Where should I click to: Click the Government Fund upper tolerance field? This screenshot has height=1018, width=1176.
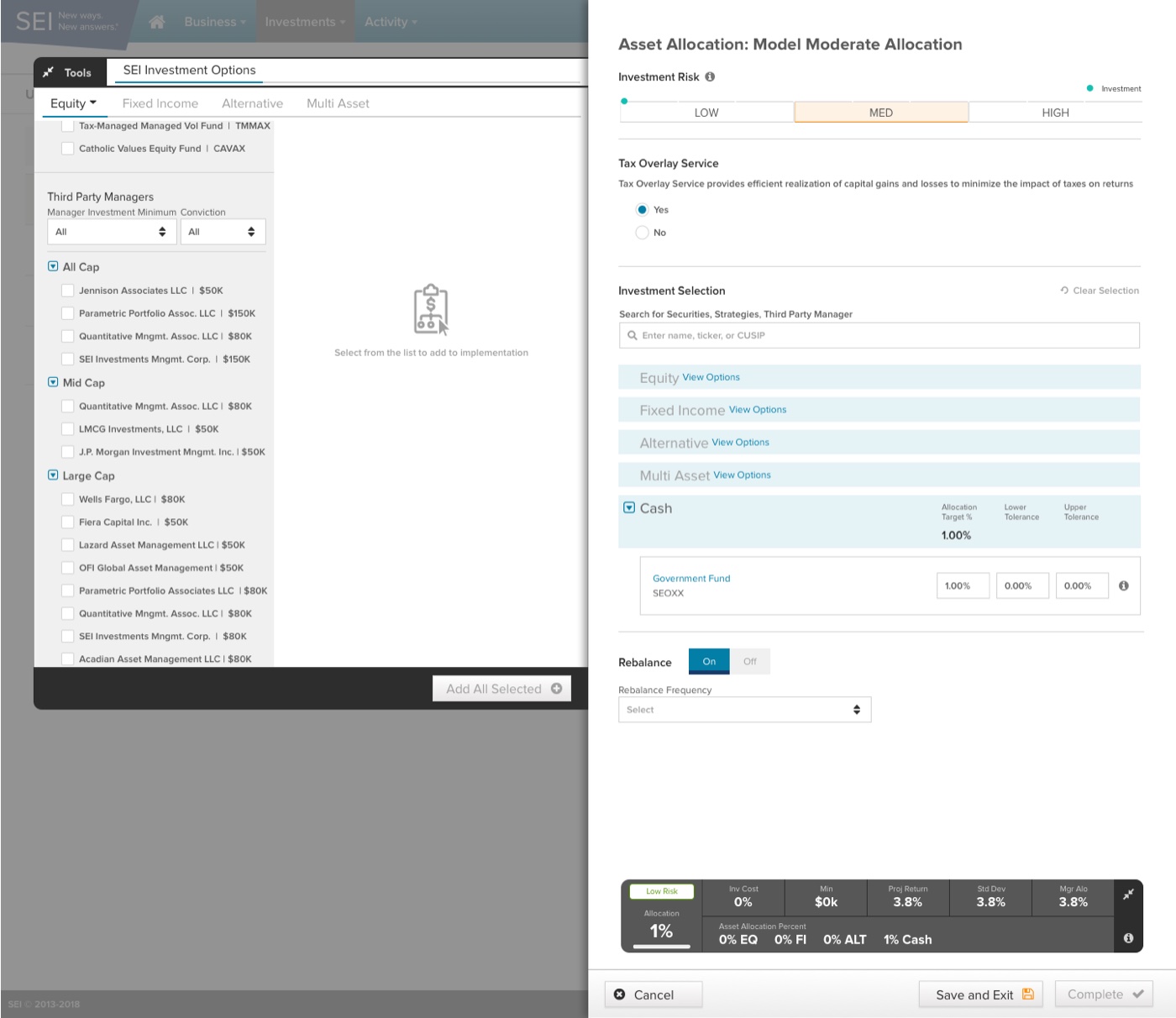tap(1082, 585)
